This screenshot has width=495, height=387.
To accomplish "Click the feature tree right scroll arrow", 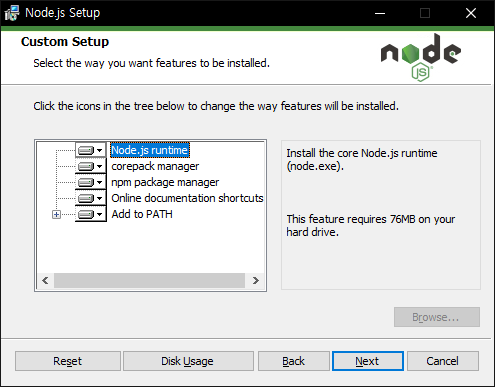I will (x=255, y=281).
